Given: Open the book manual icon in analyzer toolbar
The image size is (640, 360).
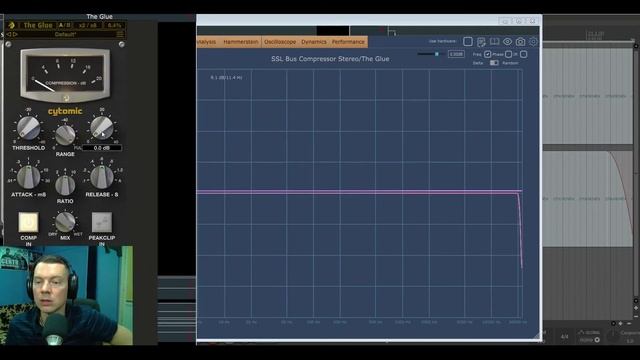Looking at the screenshot, I should point(494,41).
